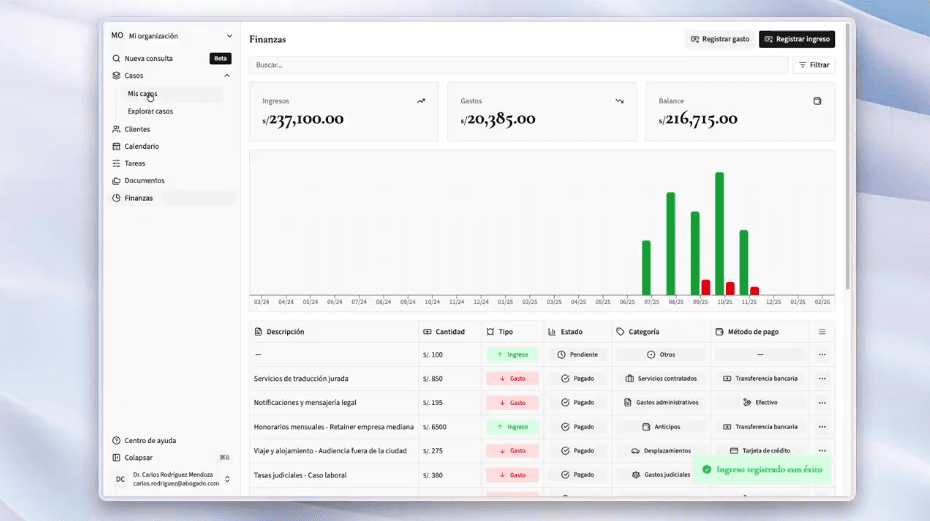This screenshot has width=930, height=521.
Task: Click the Ingresos trend-up icon
Action: pos(421,101)
